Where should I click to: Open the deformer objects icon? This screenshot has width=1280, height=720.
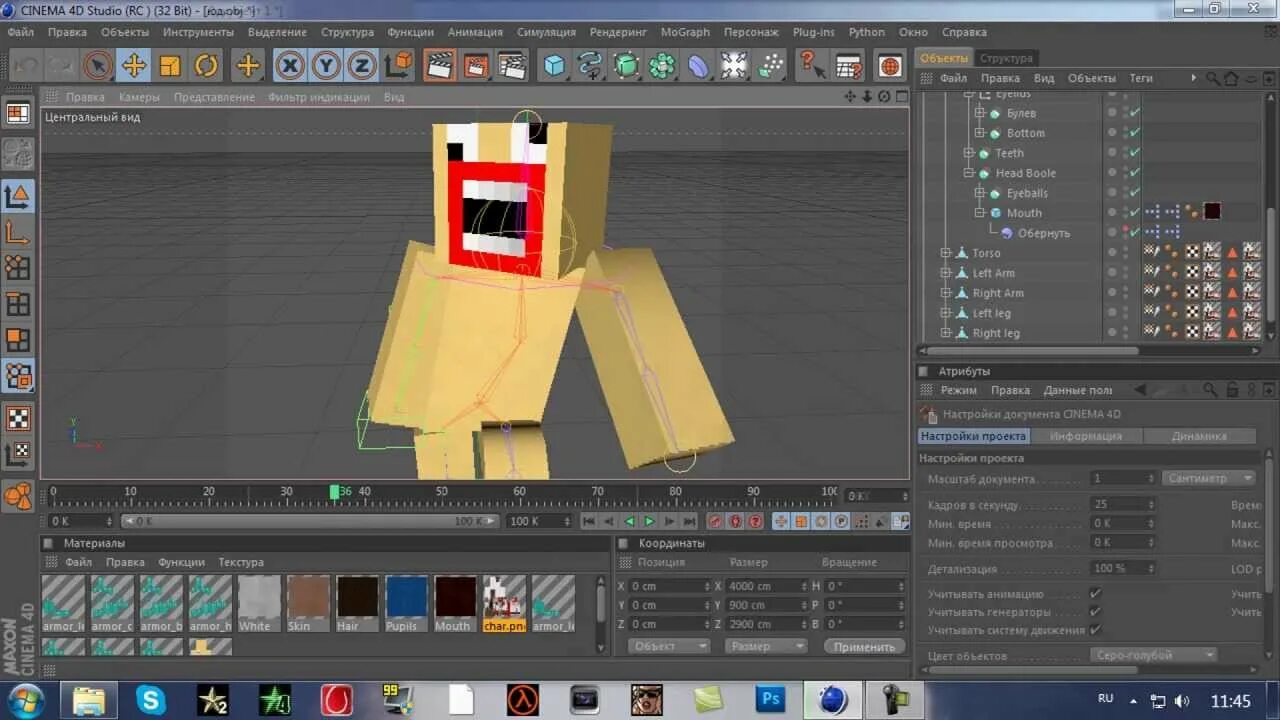pos(698,66)
